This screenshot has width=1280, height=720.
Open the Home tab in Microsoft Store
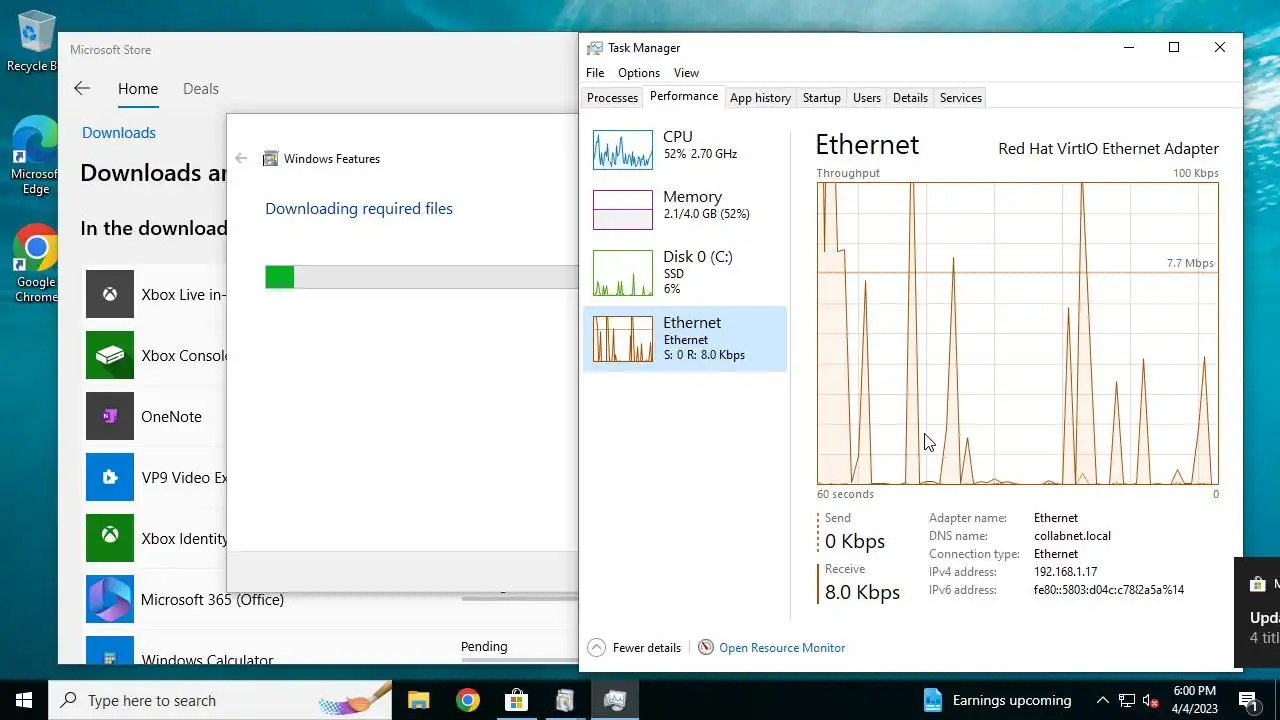[138, 89]
